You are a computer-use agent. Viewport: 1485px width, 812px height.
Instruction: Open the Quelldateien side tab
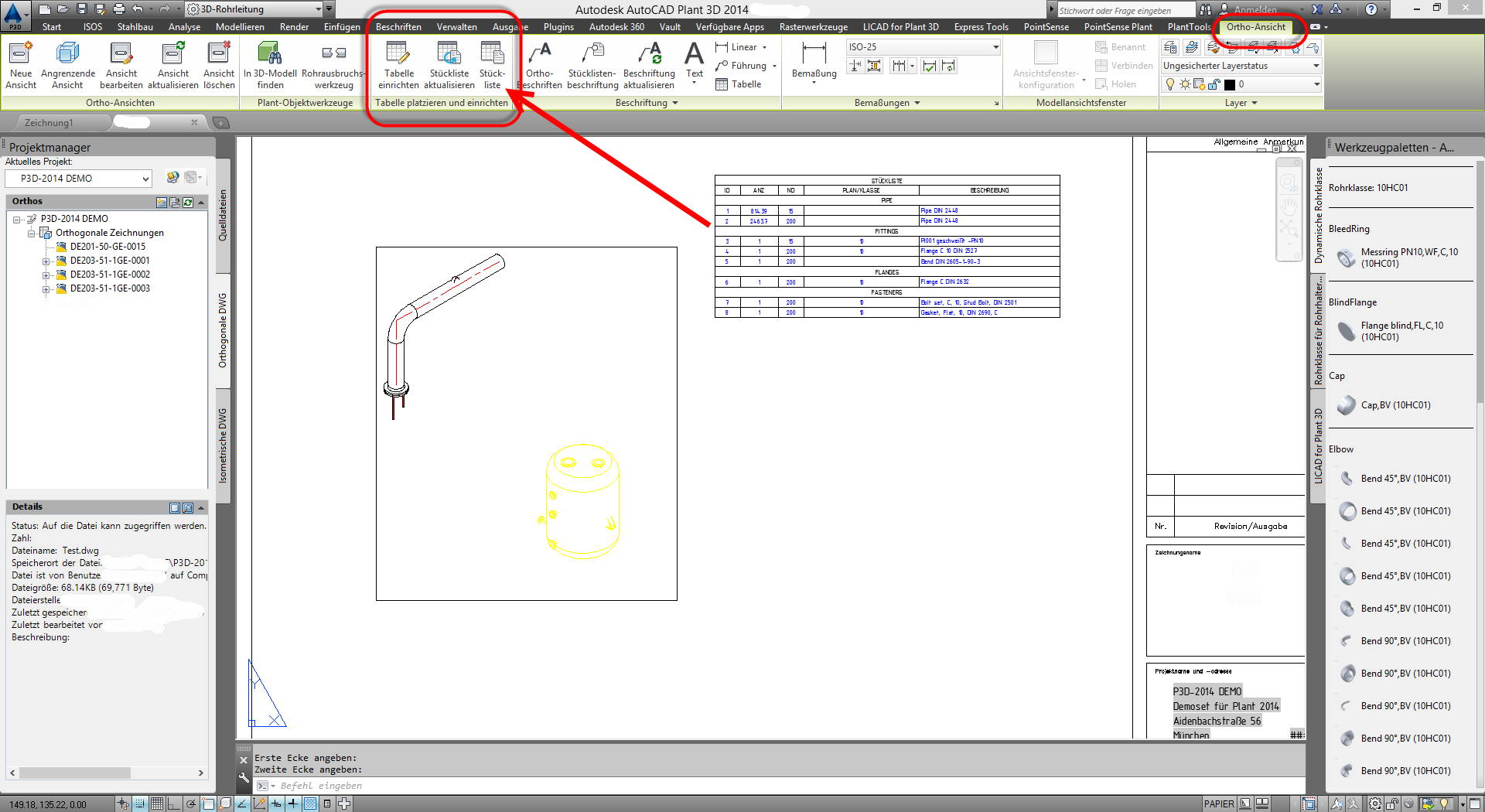(223, 216)
